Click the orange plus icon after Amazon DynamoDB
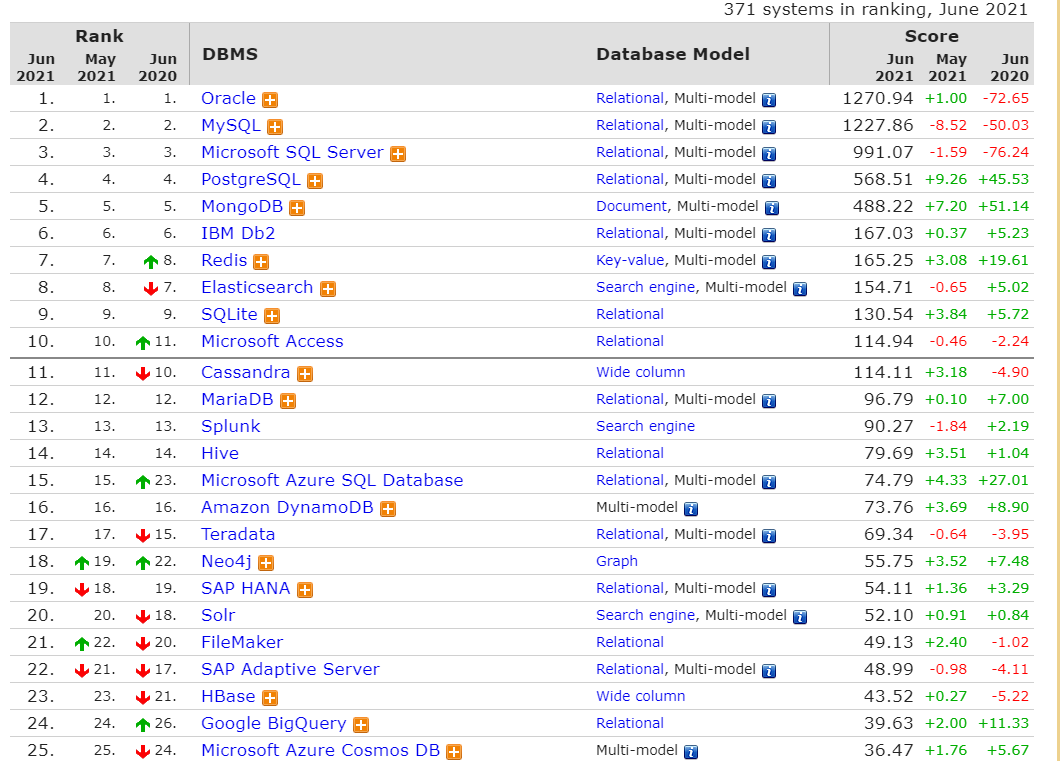The height and width of the screenshot is (761, 1060). coord(387,509)
